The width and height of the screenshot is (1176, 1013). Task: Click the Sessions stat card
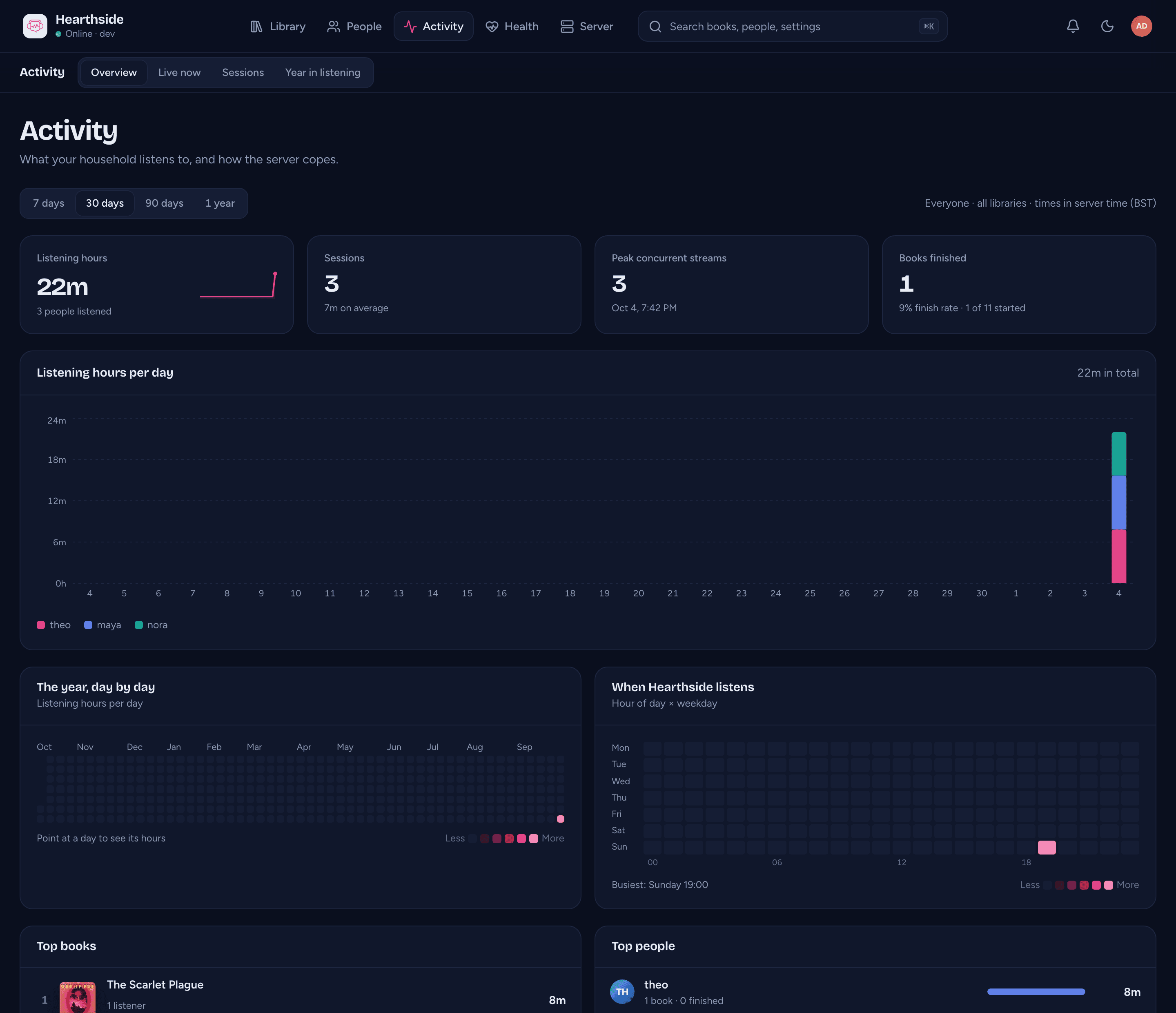click(444, 284)
